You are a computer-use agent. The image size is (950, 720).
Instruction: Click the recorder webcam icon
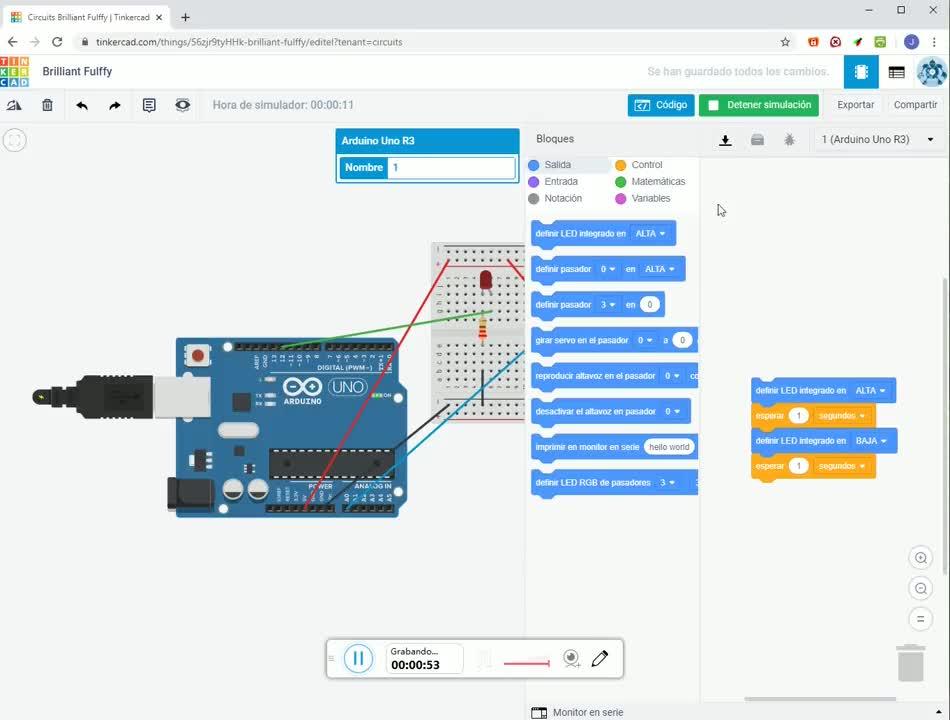tap(571, 658)
